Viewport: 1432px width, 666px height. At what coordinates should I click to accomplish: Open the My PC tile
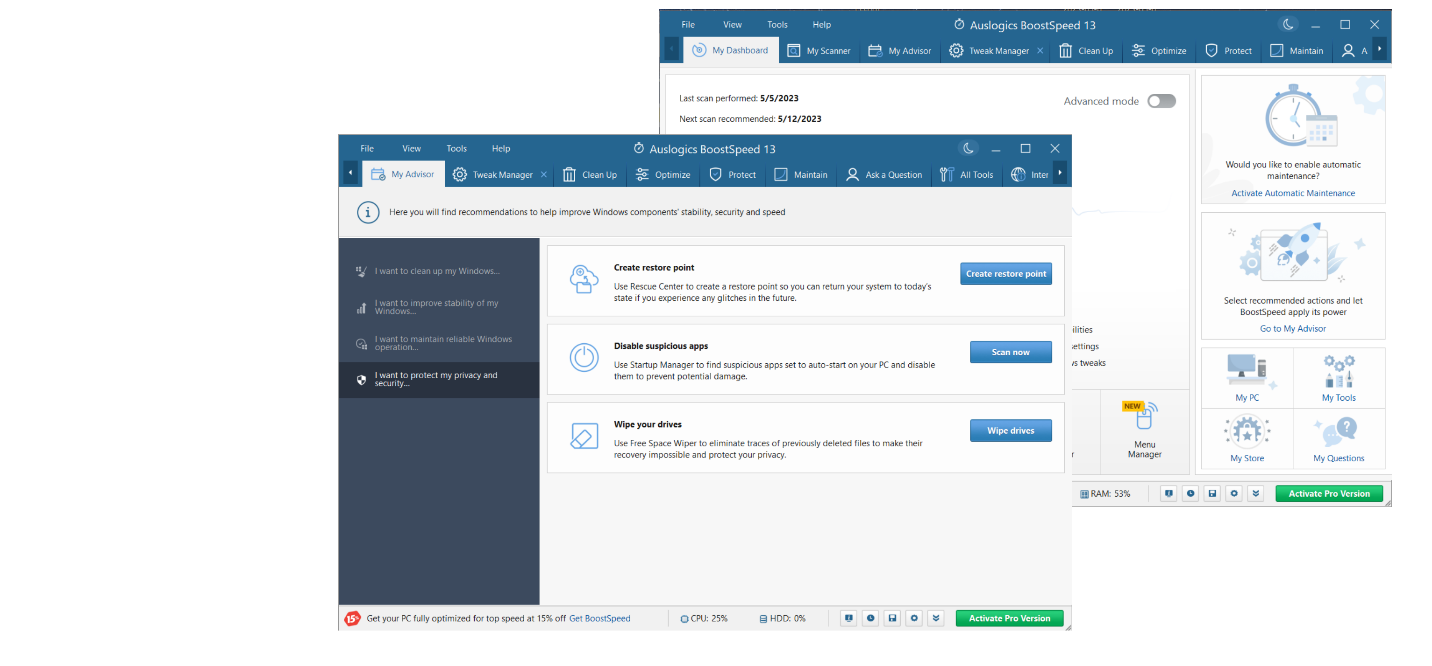[x=1247, y=378]
